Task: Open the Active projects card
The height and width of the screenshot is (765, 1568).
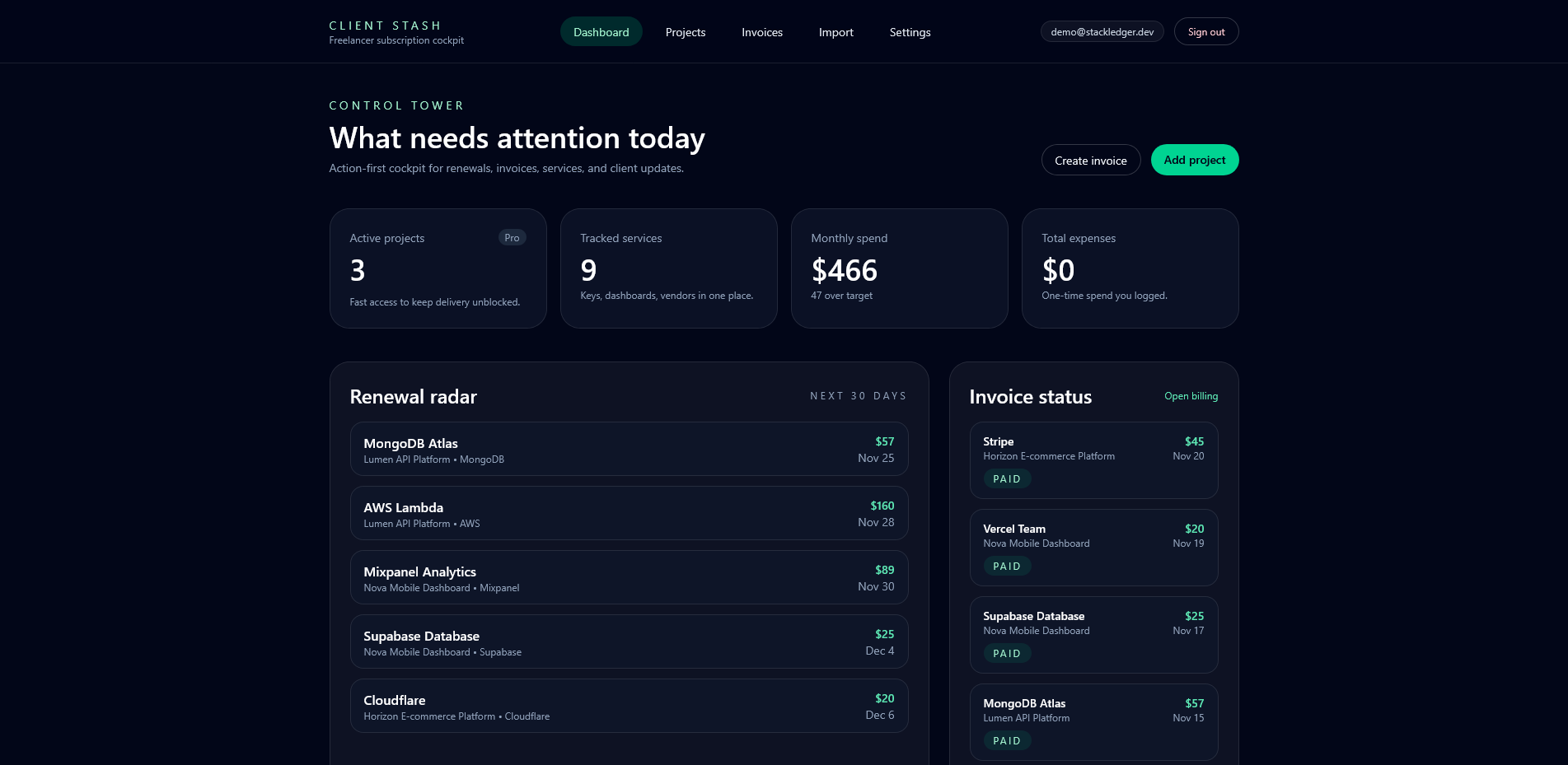Action: tap(438, 268)
